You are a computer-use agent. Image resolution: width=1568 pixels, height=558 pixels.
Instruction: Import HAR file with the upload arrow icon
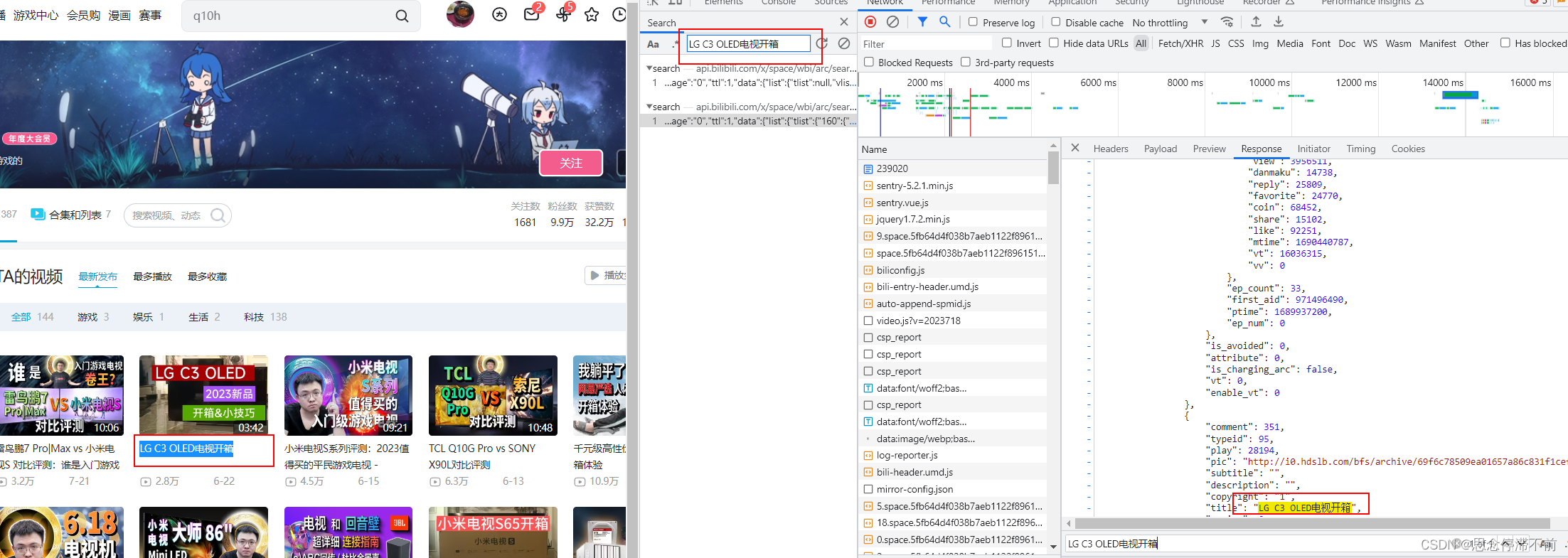[1257, 21]
